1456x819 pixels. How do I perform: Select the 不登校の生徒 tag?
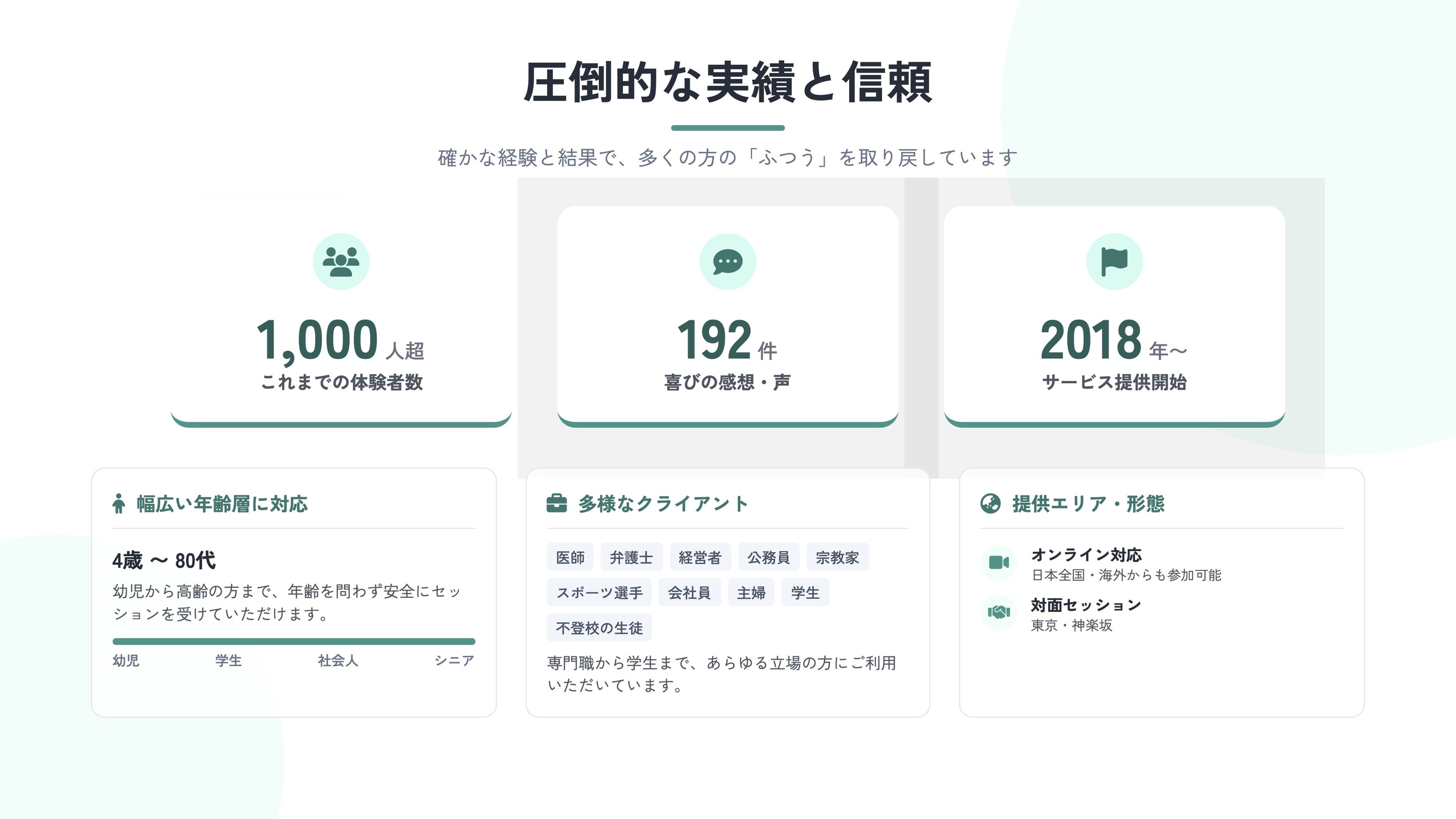coord(599,628)
